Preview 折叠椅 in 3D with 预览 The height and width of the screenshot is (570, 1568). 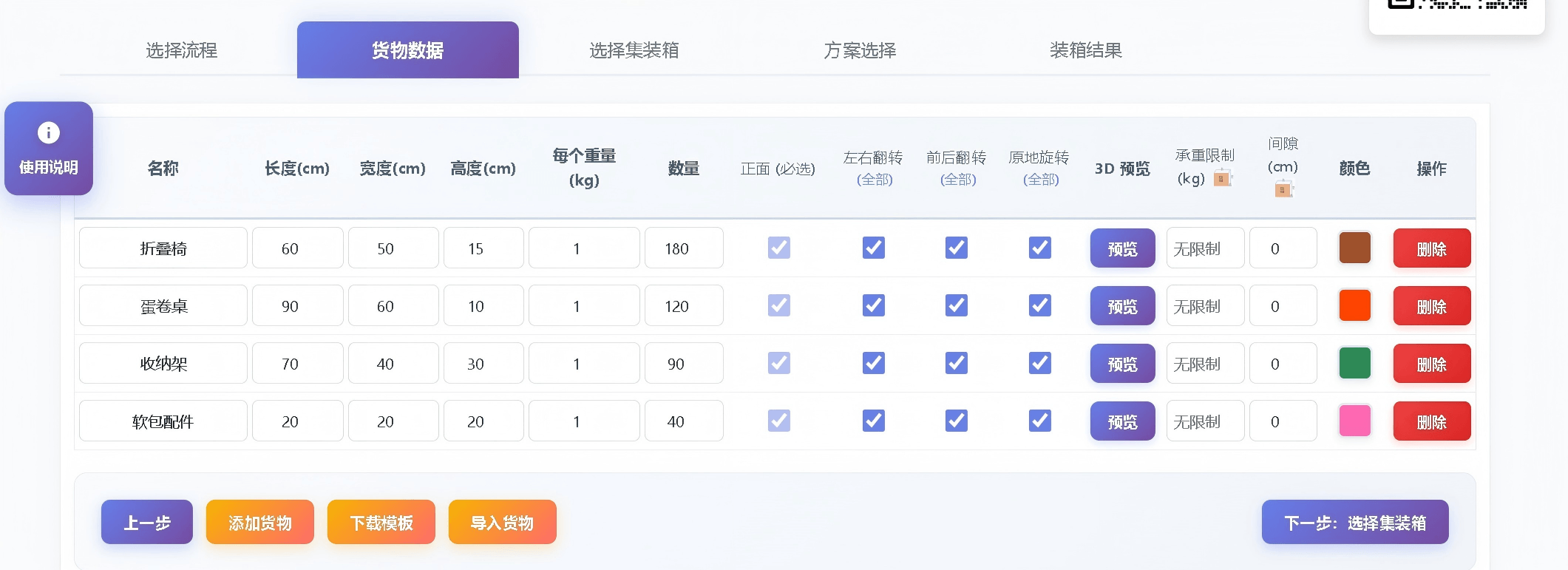point(1122,248)
